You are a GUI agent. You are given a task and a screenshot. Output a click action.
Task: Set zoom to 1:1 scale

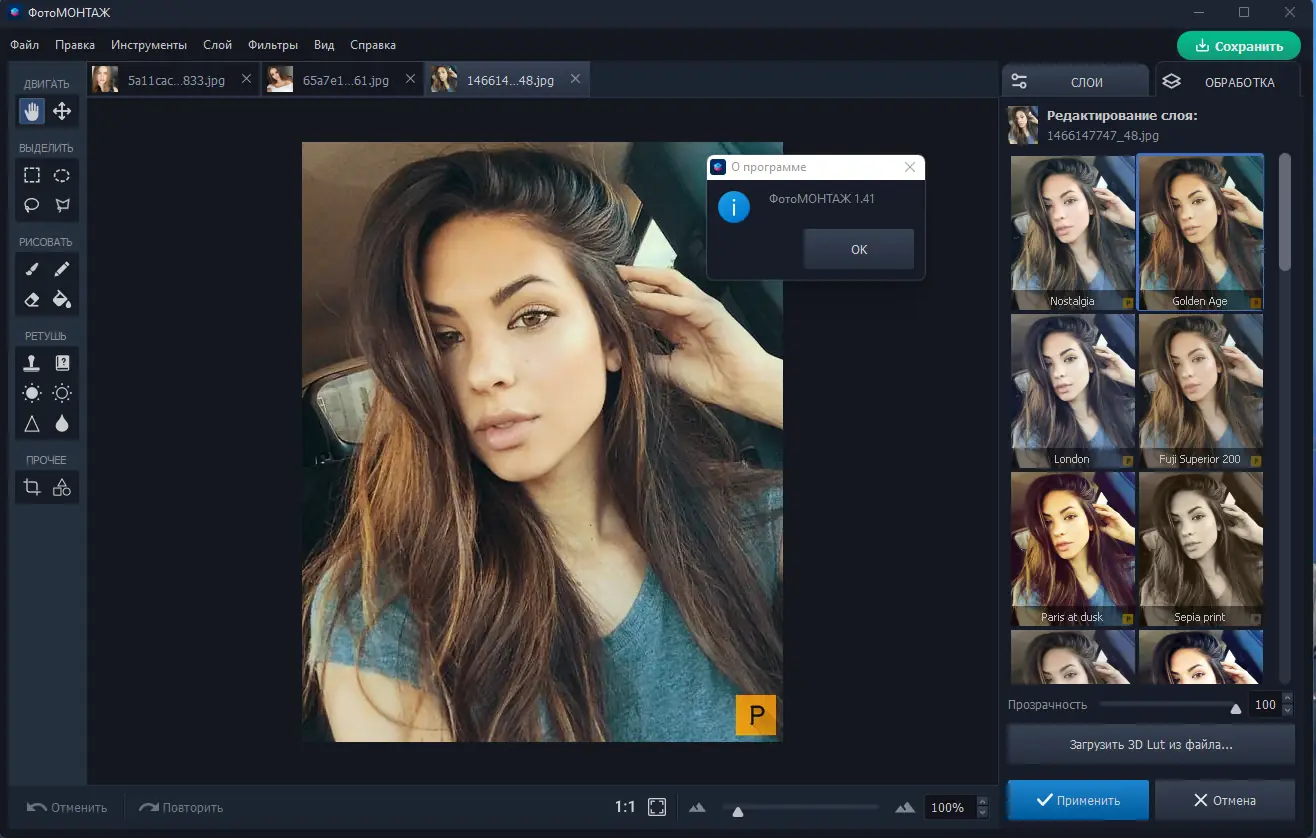pos(625,807)
